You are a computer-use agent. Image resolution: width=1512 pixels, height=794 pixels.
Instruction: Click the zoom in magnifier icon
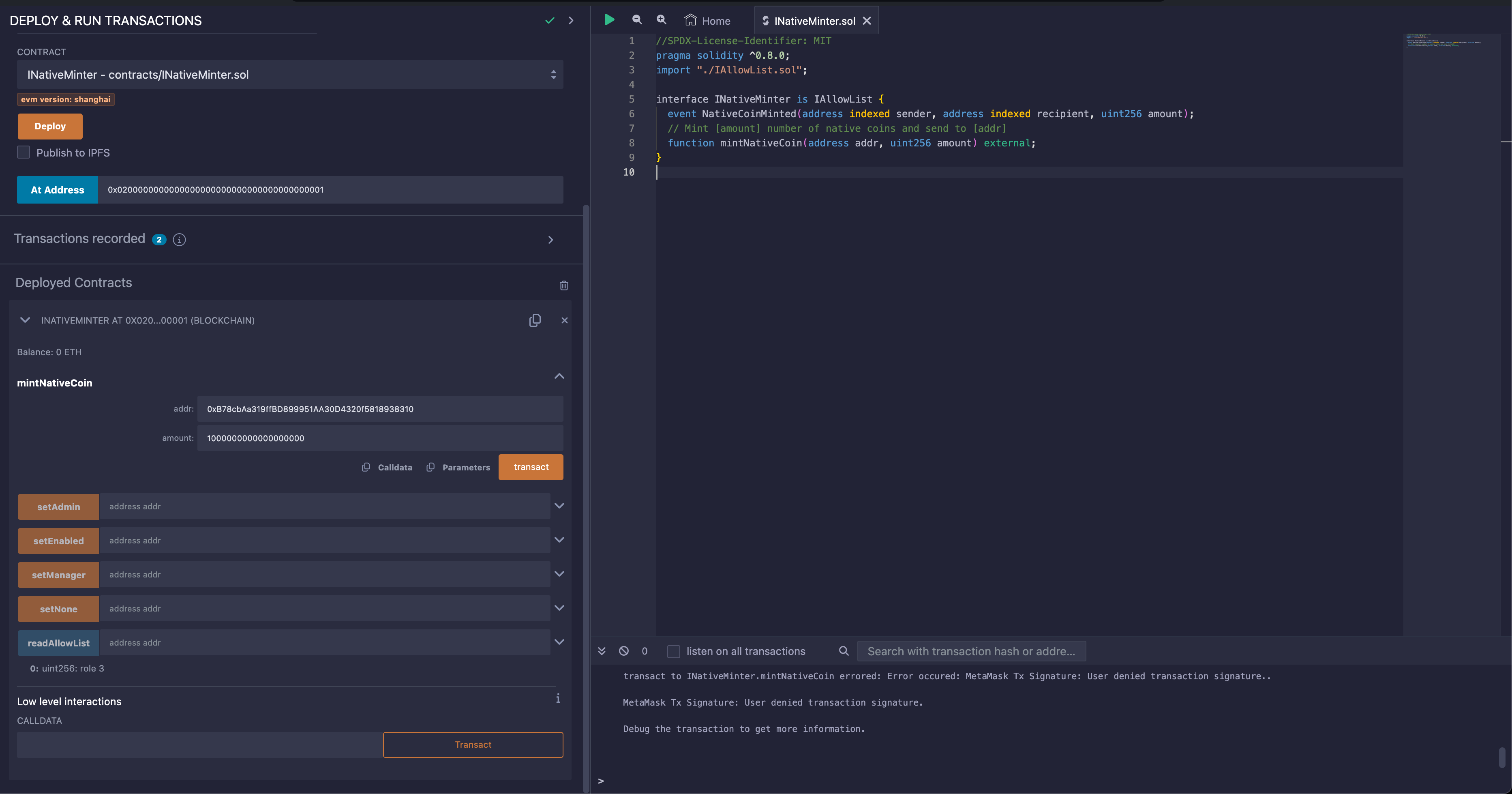[662, 20]
